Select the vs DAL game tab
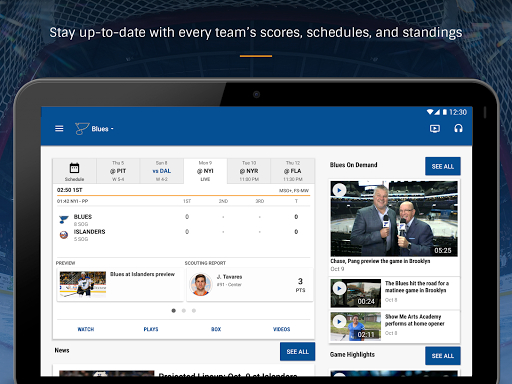 [x=162, y=171]
